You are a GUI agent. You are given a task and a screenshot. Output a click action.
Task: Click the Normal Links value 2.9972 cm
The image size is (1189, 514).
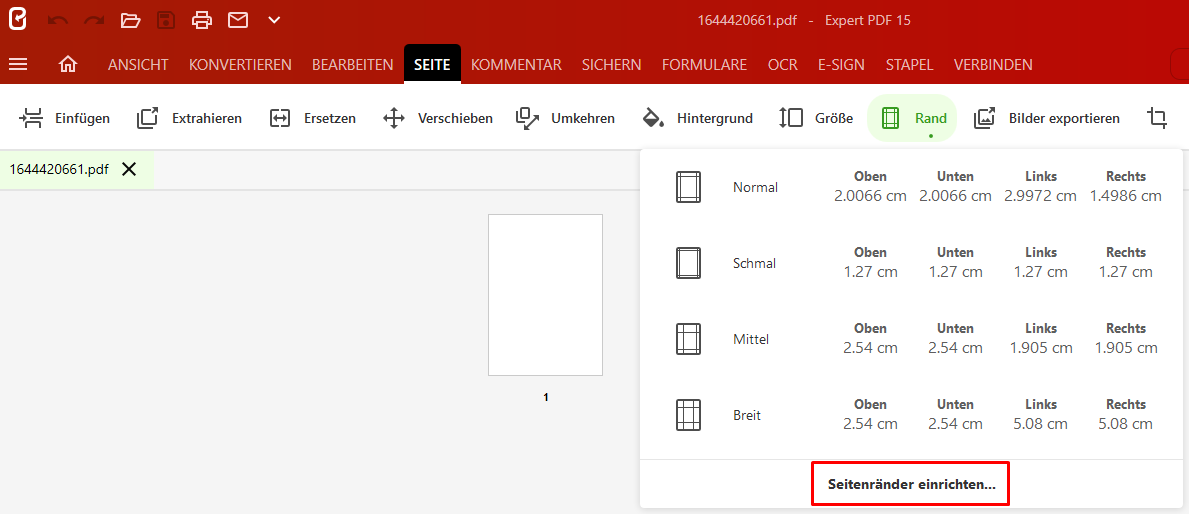click(1040, 196)
